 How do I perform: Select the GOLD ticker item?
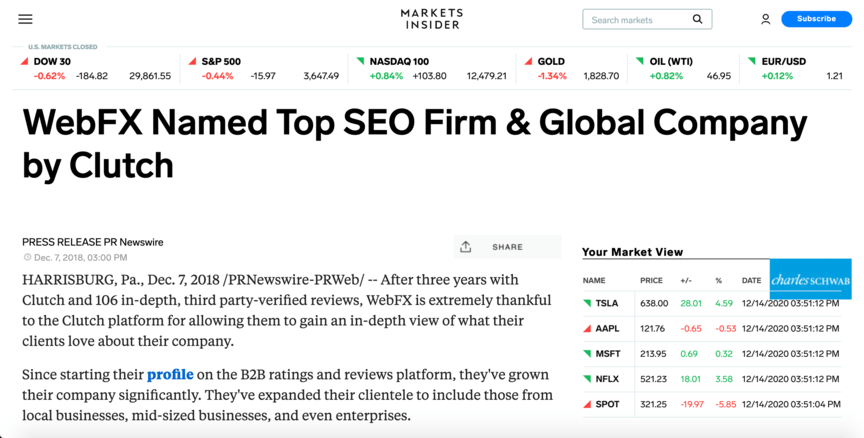(571, 68)
